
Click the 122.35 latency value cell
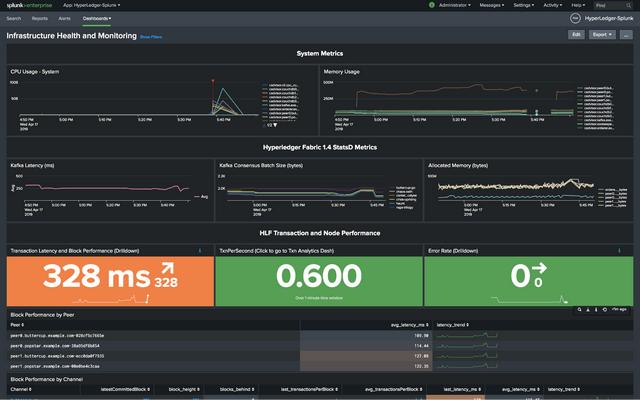click(x=366, y=366)
